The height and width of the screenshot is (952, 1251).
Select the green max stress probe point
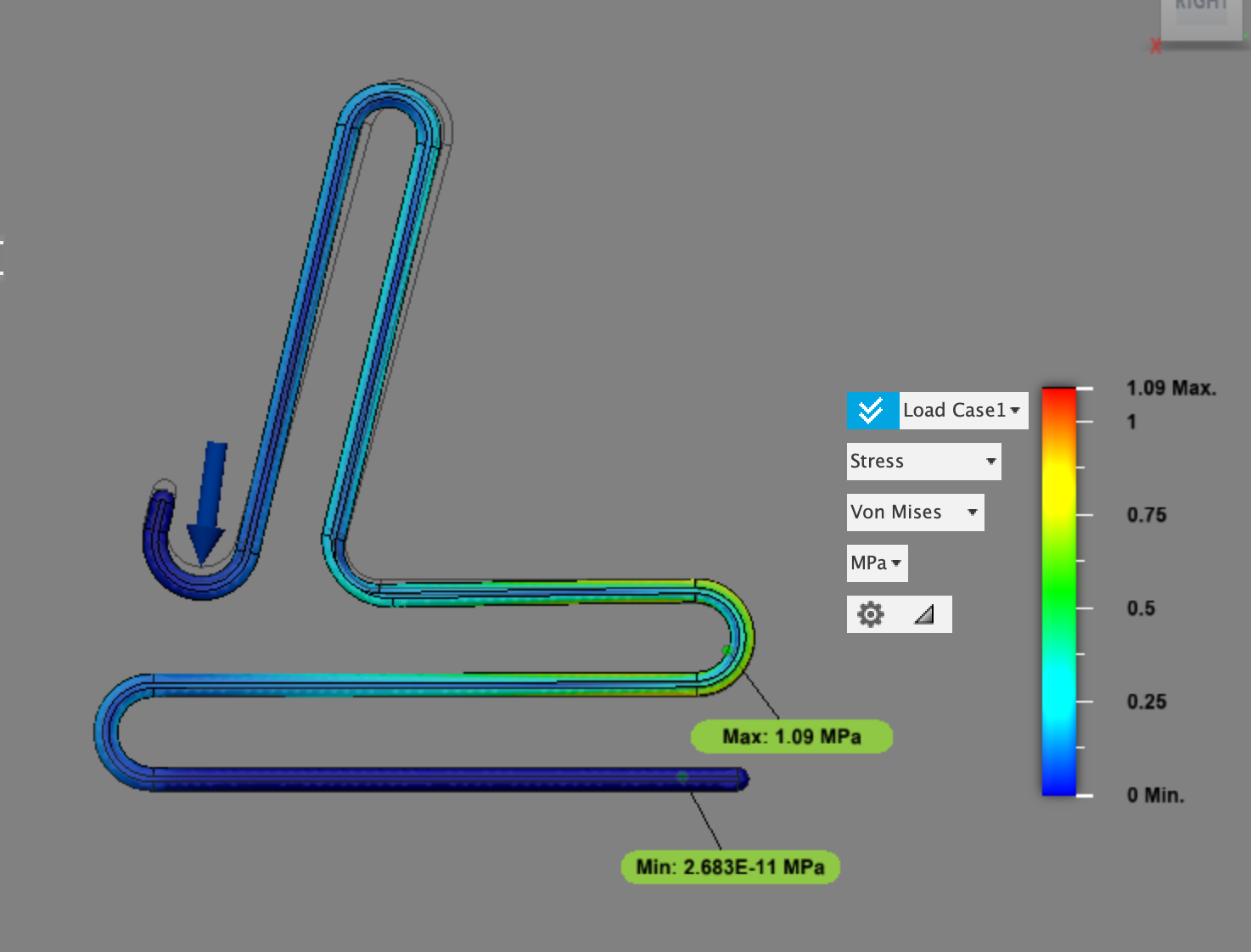(726, 650)
